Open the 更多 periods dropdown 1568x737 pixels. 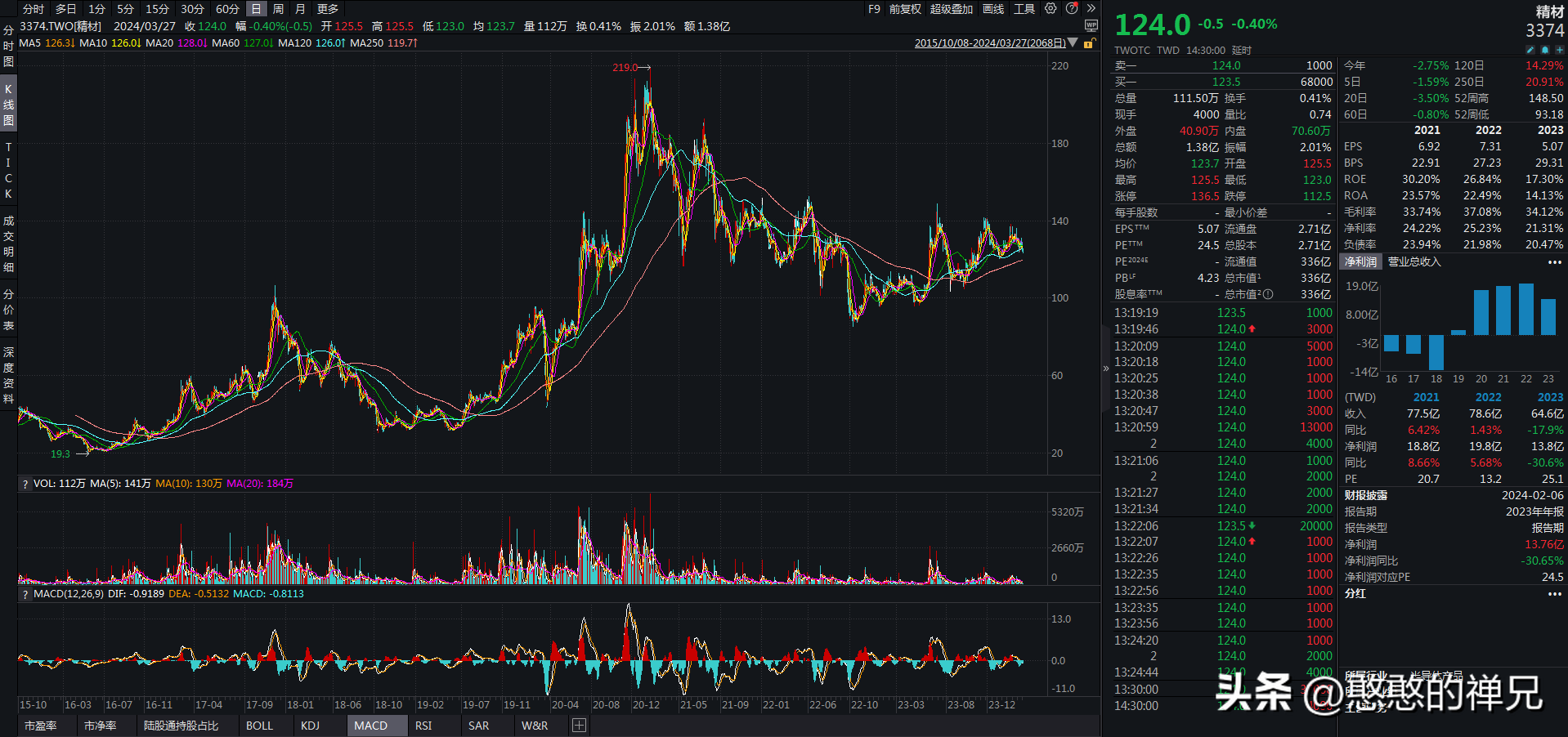(x=328, y=9)
